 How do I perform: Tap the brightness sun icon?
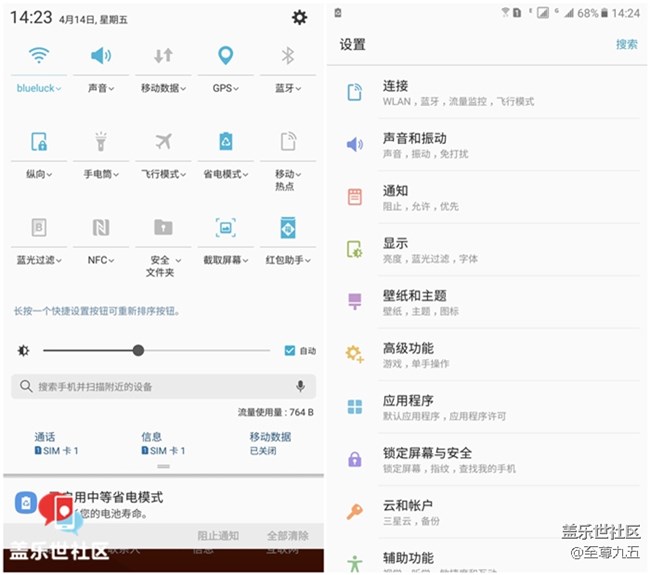24,351
